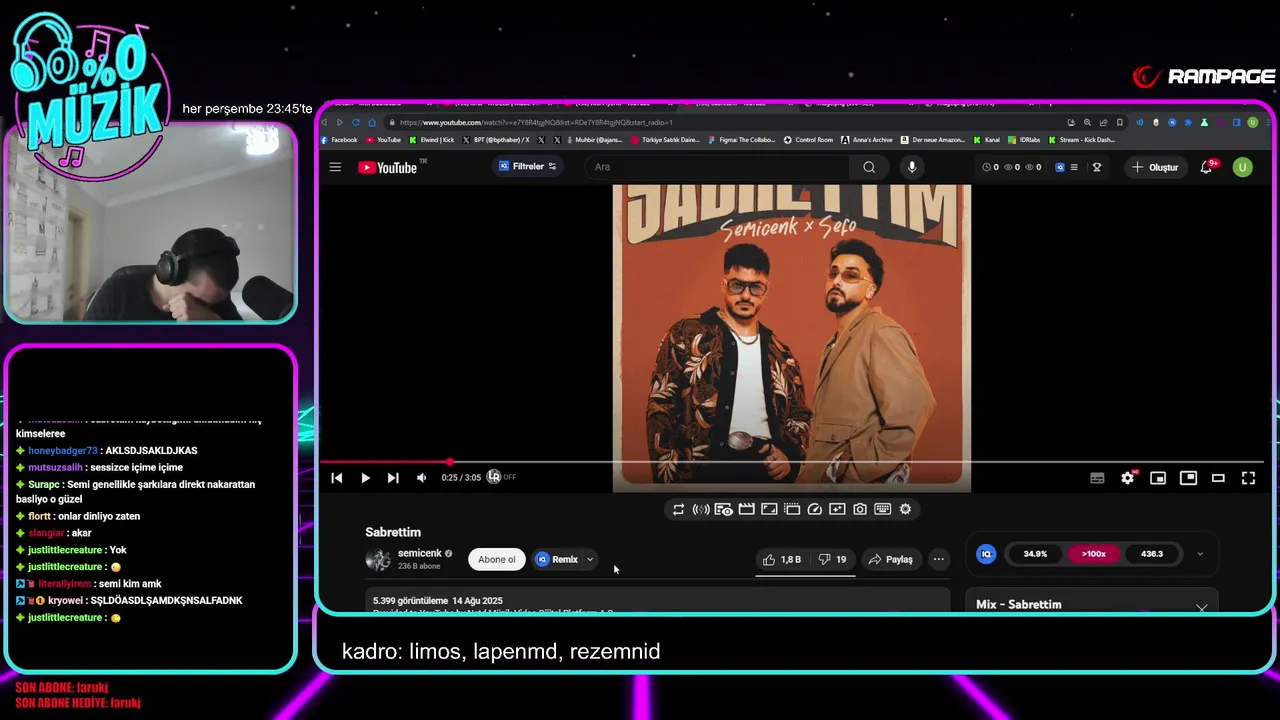The image size is (1280, 720).
Task: Click the Remix button
Action: 557,559
